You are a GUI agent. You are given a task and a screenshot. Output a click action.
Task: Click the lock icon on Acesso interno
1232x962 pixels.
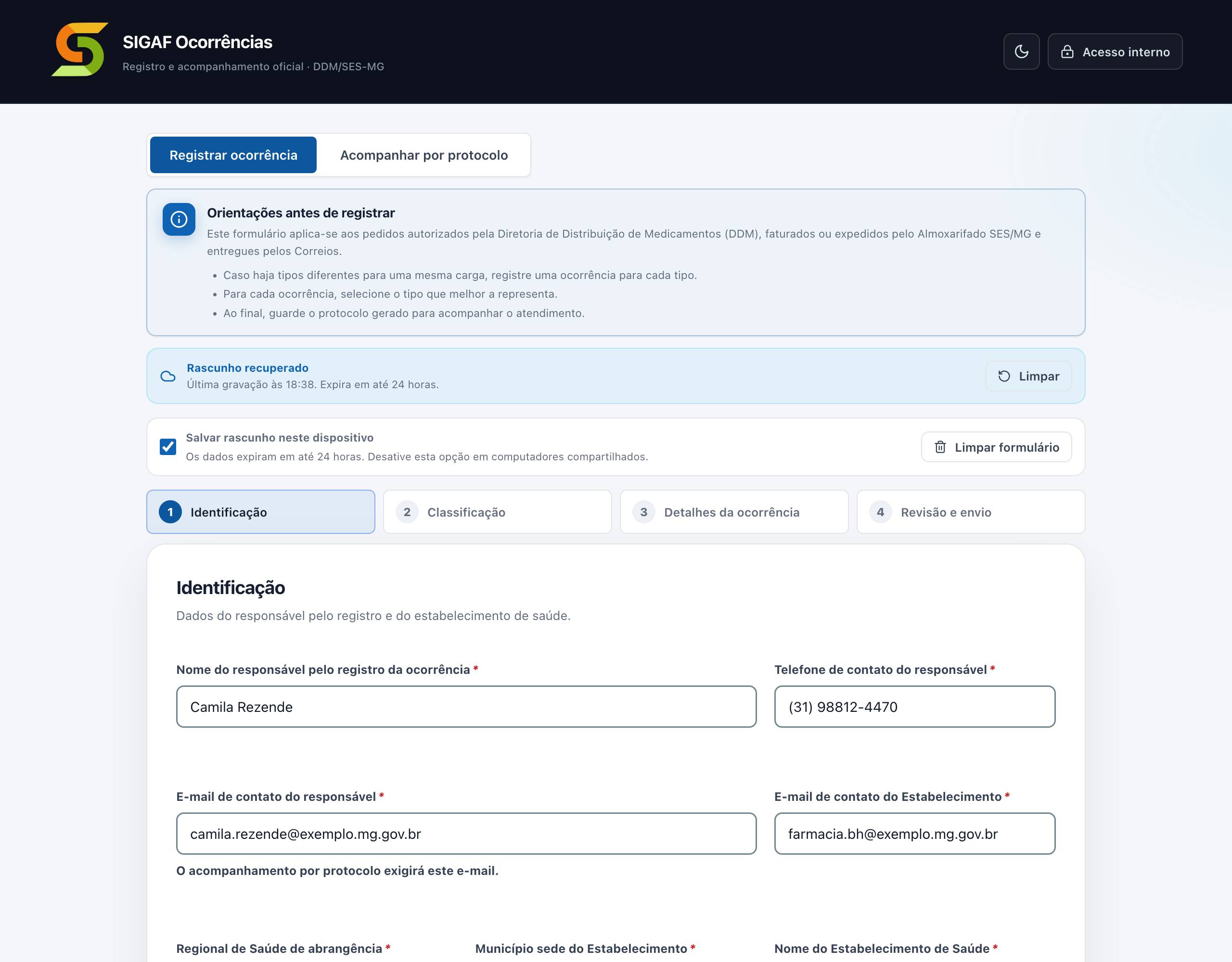click(x=1067, y=52)
